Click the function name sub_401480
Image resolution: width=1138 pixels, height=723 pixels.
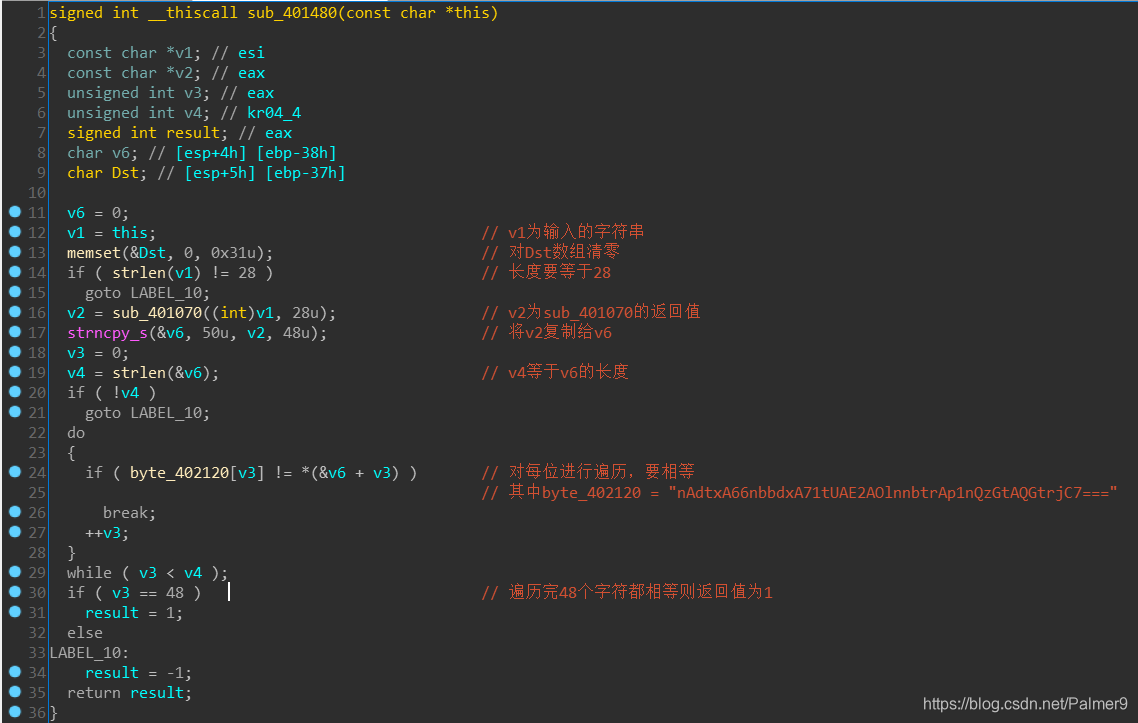(292, 13)
